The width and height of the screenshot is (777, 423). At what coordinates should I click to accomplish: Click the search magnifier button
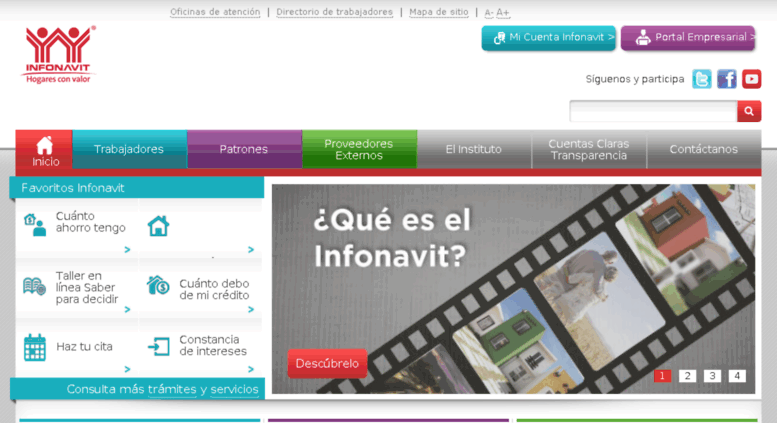(x=749, y=111)
